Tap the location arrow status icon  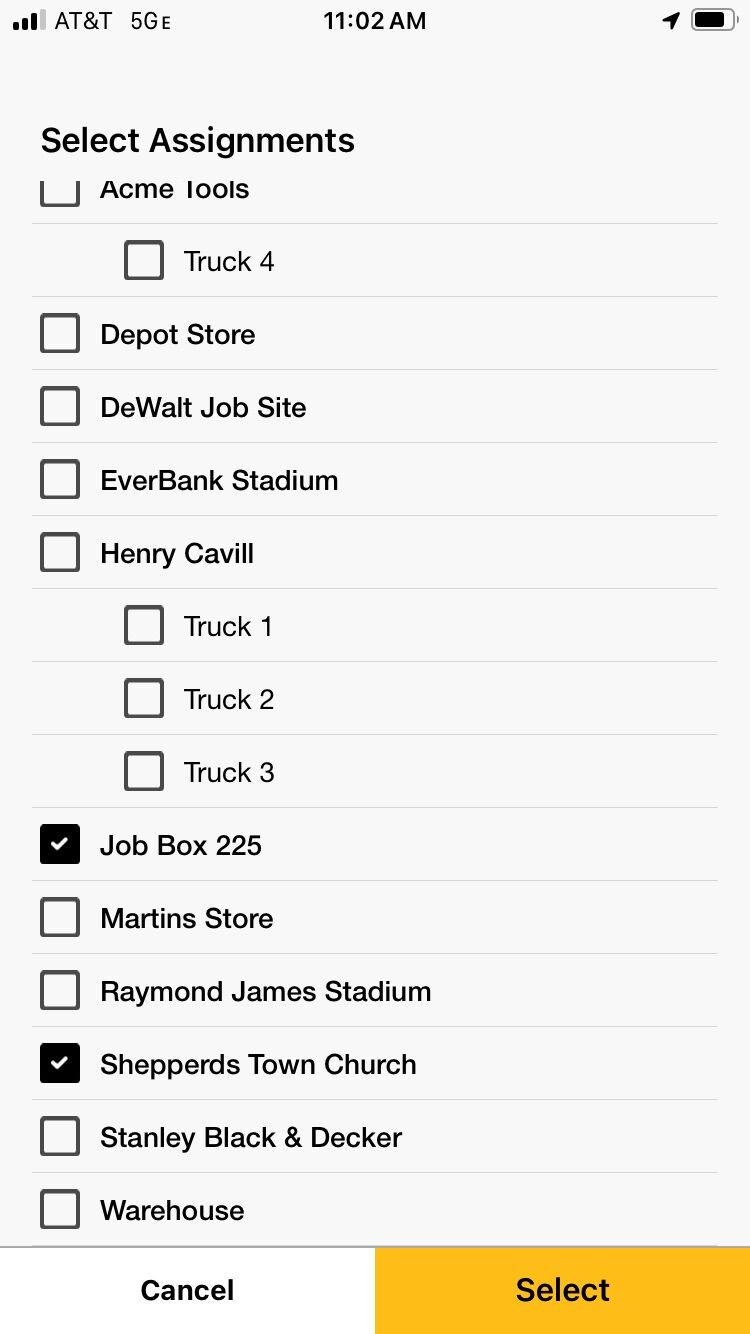pos(671,20)
